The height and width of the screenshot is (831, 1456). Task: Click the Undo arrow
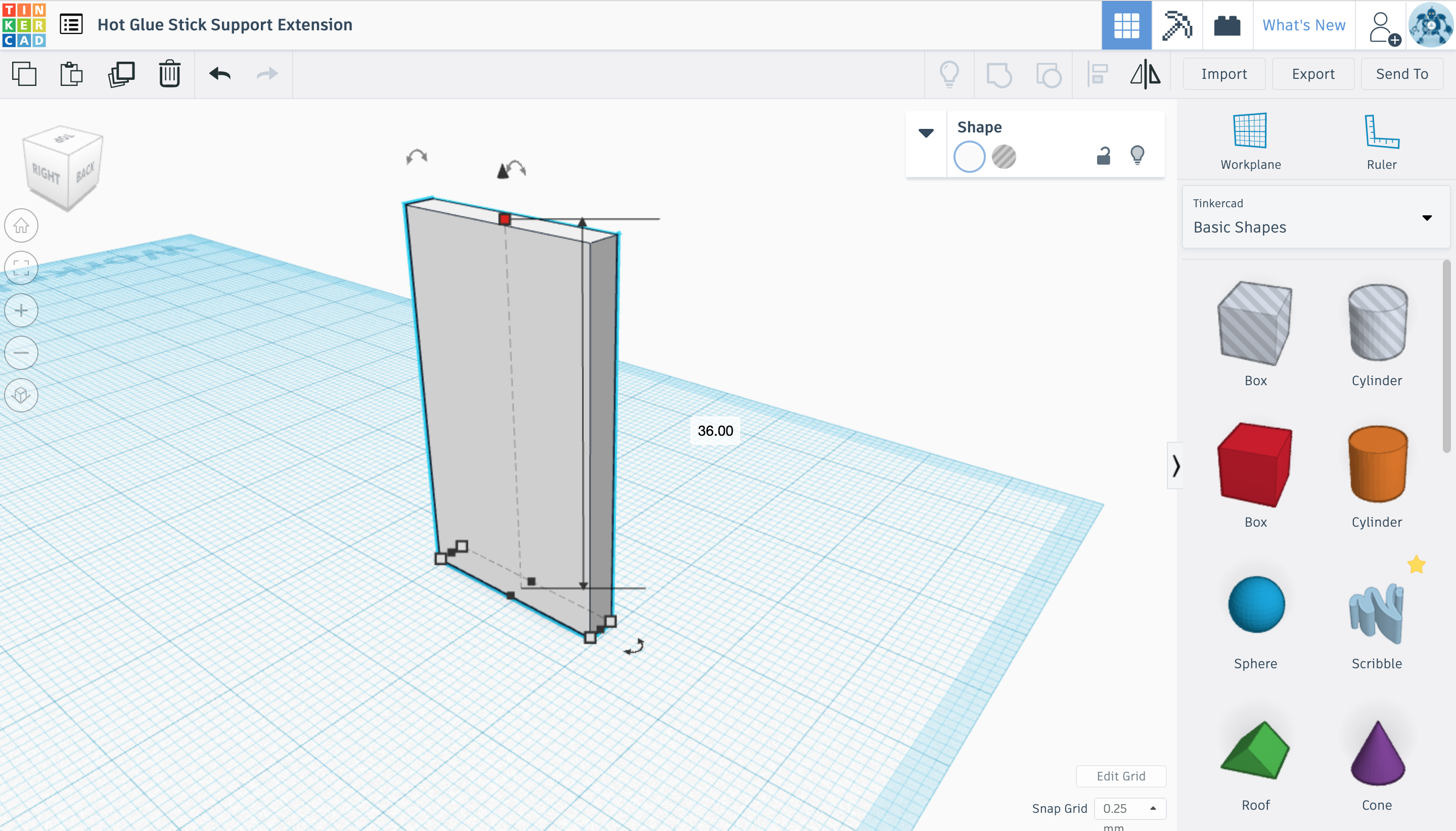pyautogui.click(x=220, y=74)
